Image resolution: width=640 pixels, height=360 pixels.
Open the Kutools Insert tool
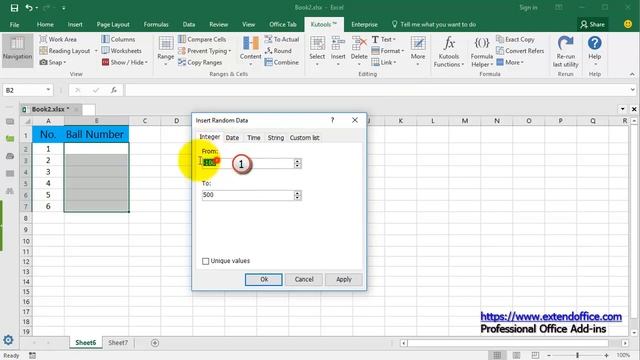[x=338, y=50]
